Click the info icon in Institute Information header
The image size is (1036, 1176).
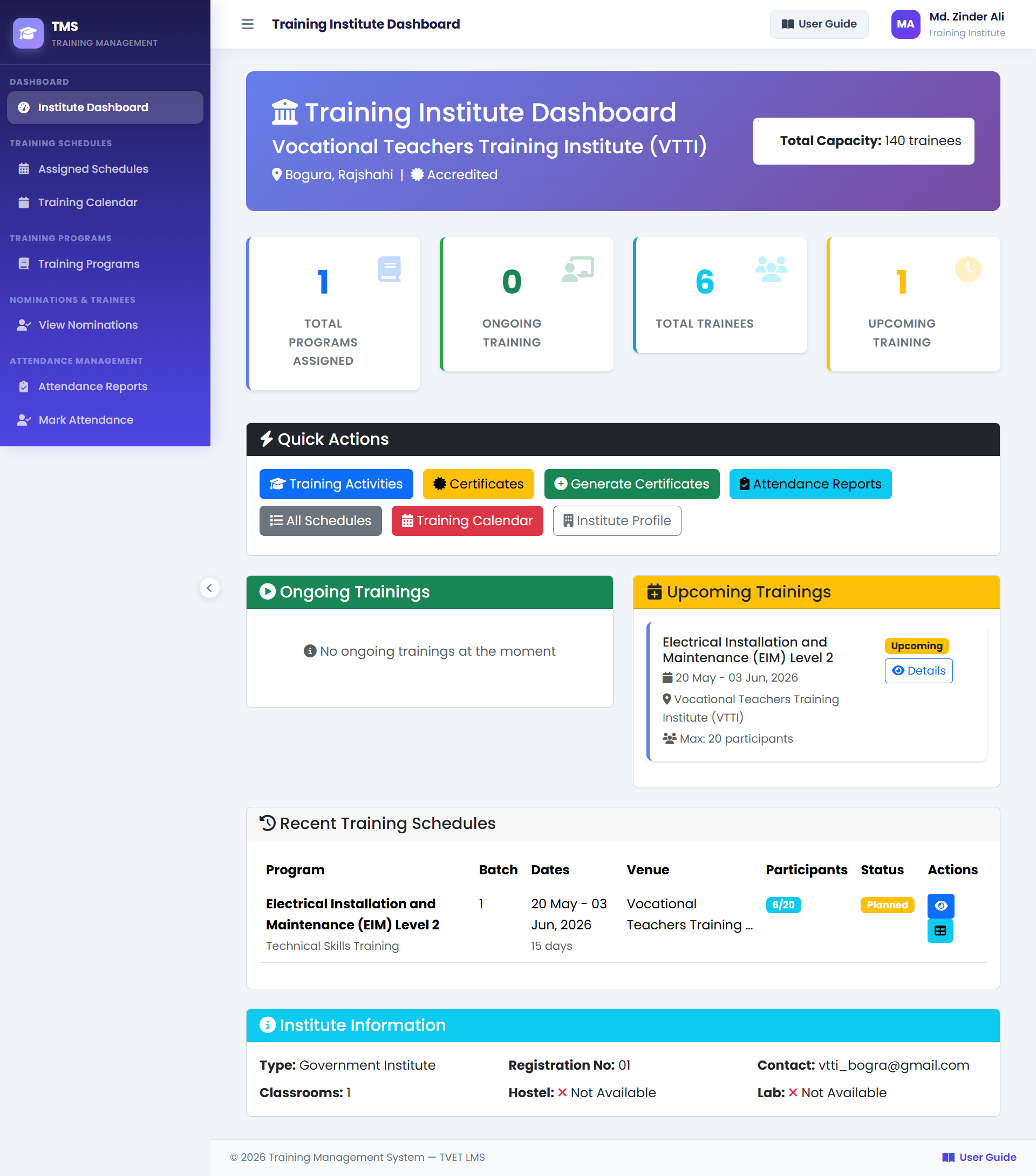point(268,1025)
